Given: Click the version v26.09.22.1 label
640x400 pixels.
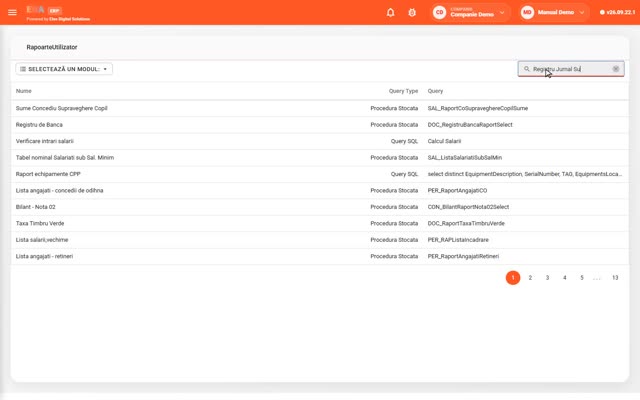Looking at the screenshot, I should coord(618,12).
